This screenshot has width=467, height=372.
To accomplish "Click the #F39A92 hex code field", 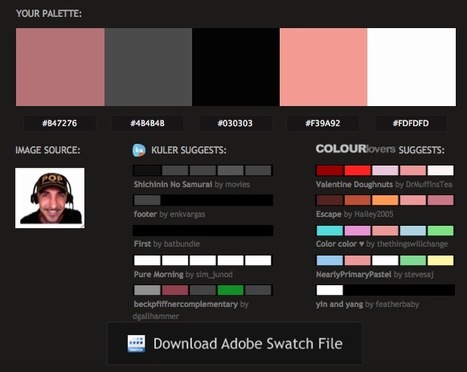I will coord(323,123).
